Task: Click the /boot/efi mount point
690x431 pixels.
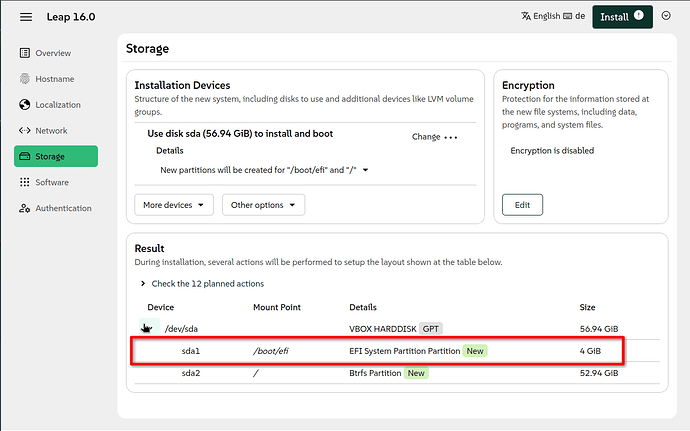Action: (271, 351)
